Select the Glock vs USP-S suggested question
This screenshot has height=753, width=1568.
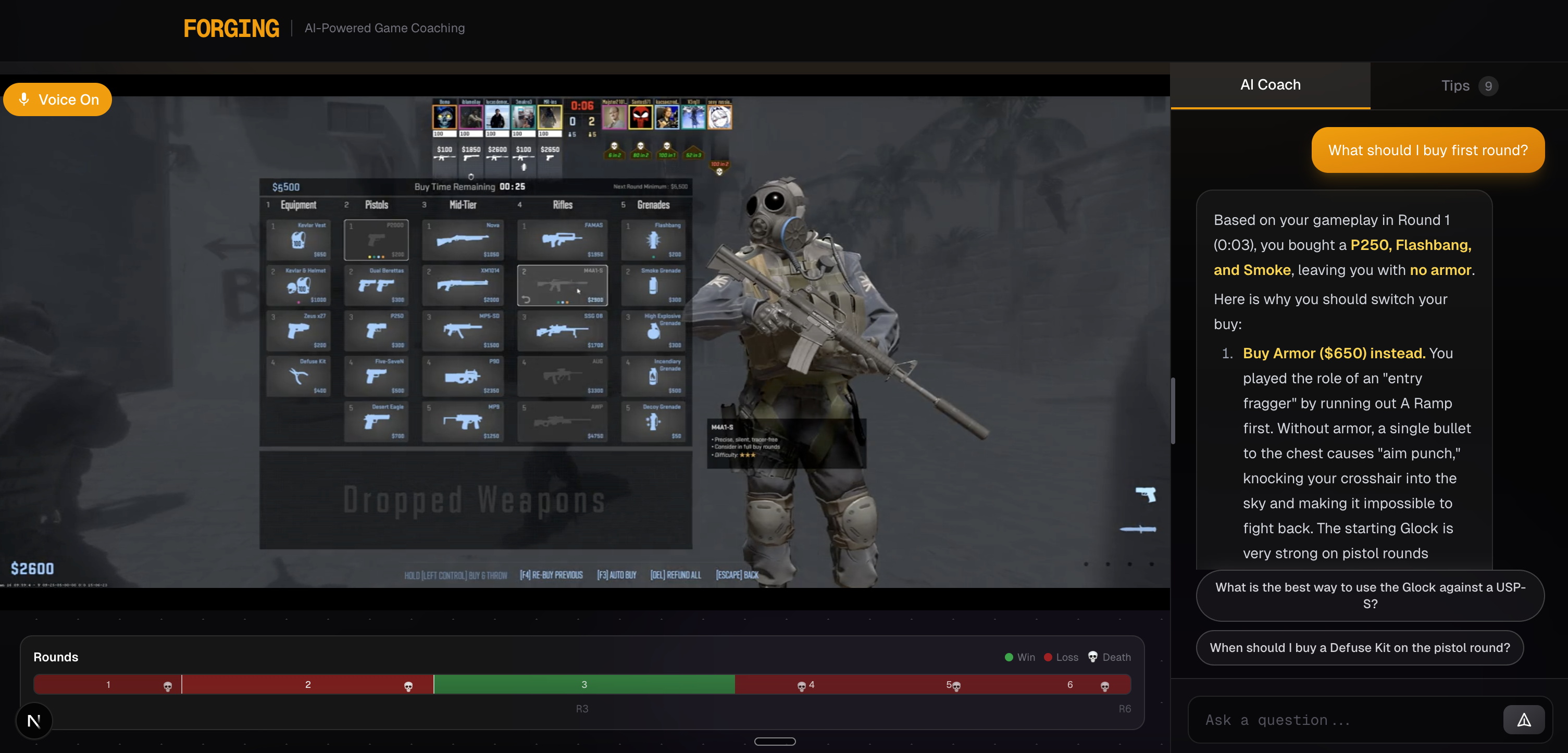[x=1370, y=595]
